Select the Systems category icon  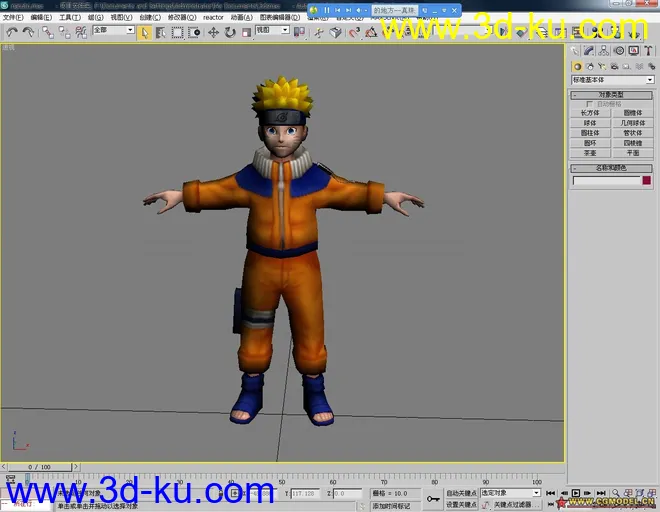652,67
